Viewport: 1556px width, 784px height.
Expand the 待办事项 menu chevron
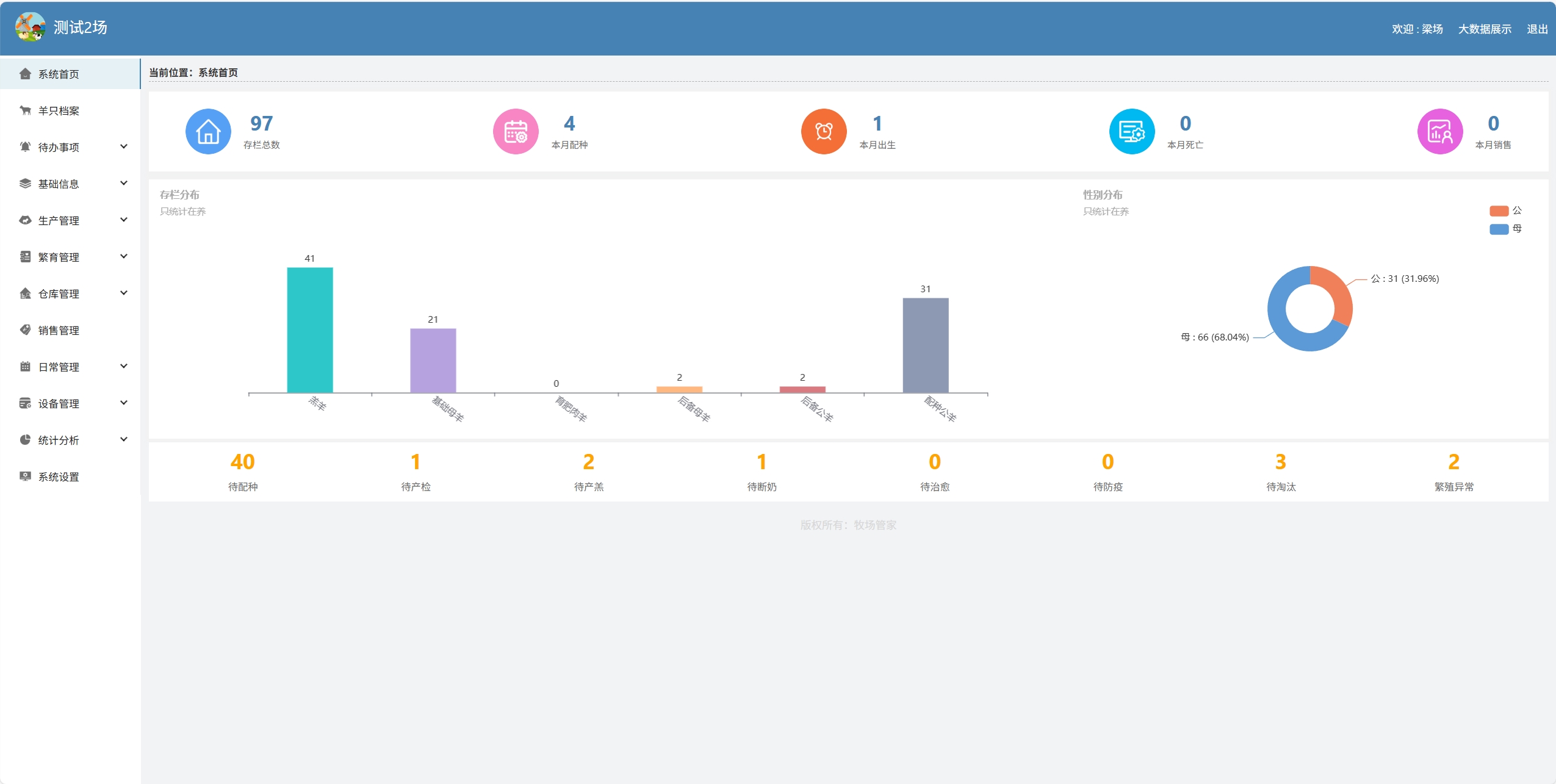point(124,146)
